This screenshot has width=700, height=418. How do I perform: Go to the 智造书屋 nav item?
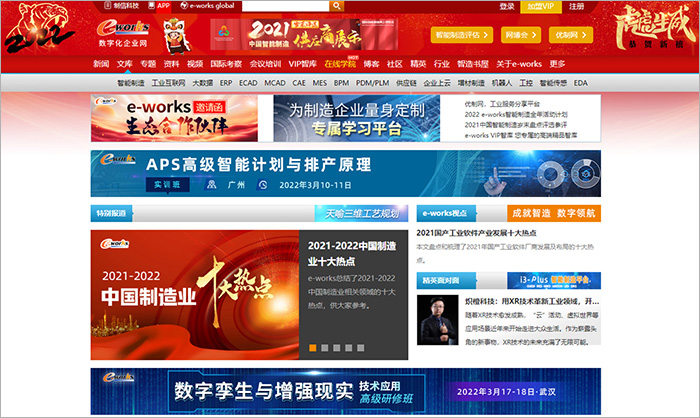(x=473, y=64)
